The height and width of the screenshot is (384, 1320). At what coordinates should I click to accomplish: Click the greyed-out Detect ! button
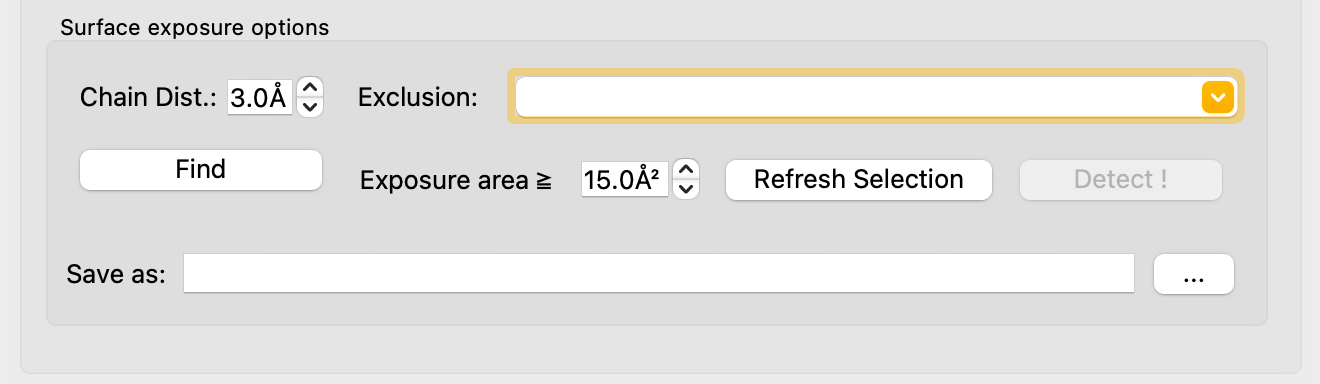coord(1120,180)
